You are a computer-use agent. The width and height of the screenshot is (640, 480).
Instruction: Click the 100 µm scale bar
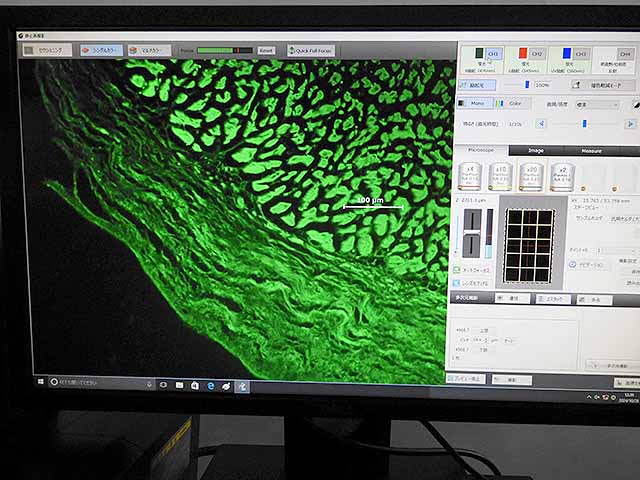point(373,203)
